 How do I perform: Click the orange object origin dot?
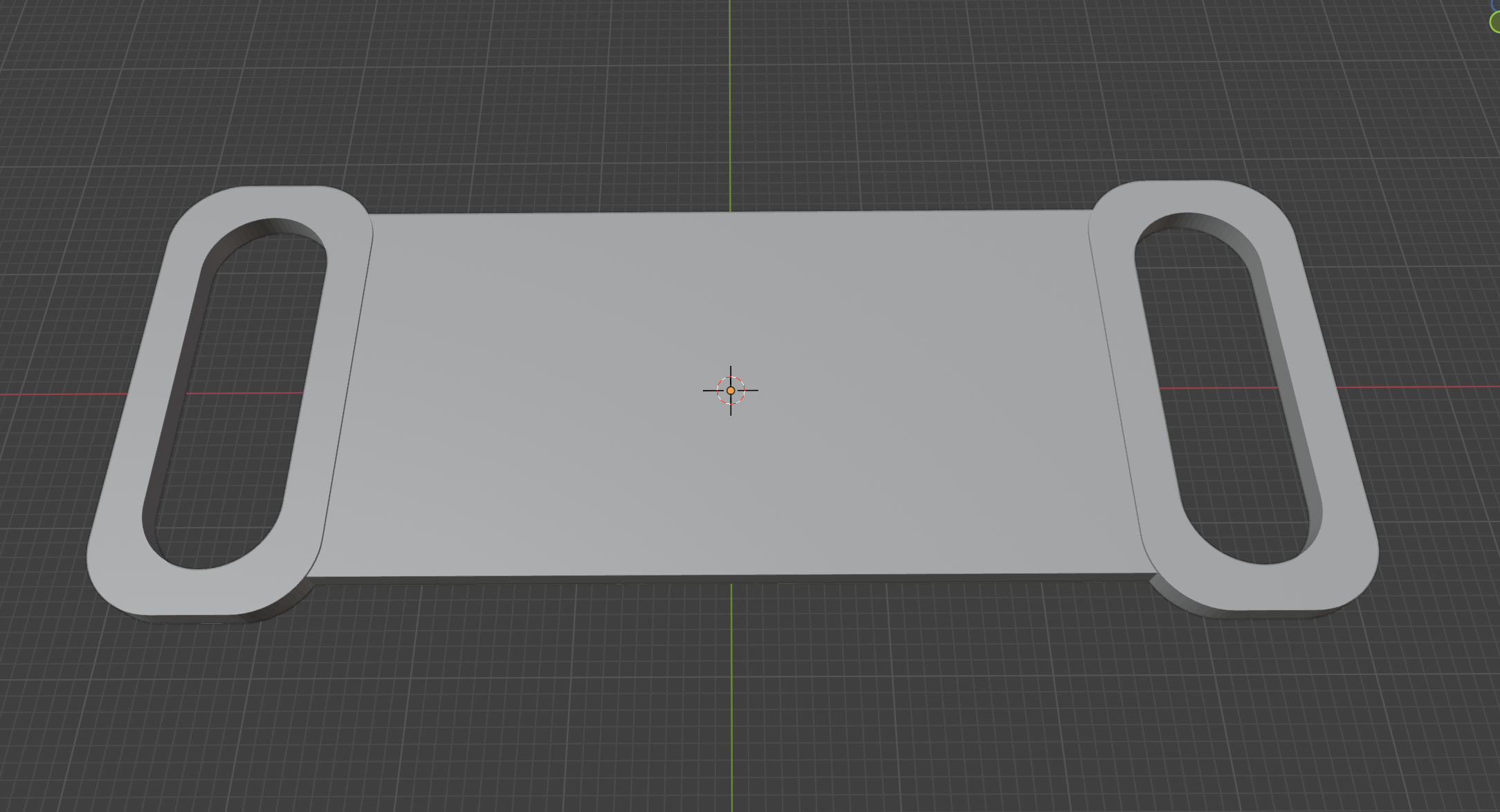point(731,391)
